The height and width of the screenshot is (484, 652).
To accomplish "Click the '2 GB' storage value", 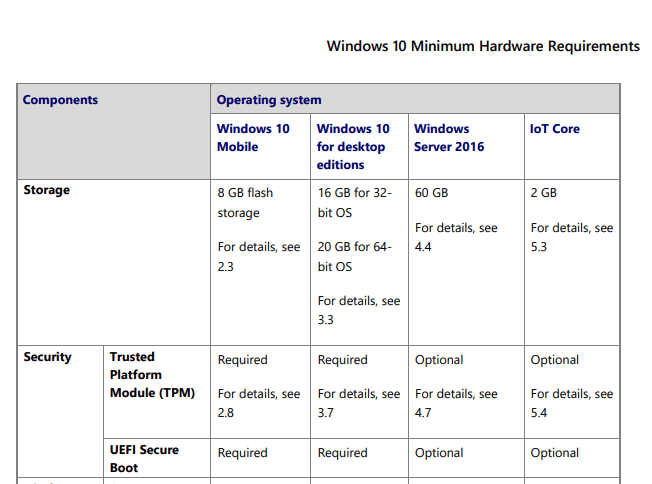I will pos(543,193).
